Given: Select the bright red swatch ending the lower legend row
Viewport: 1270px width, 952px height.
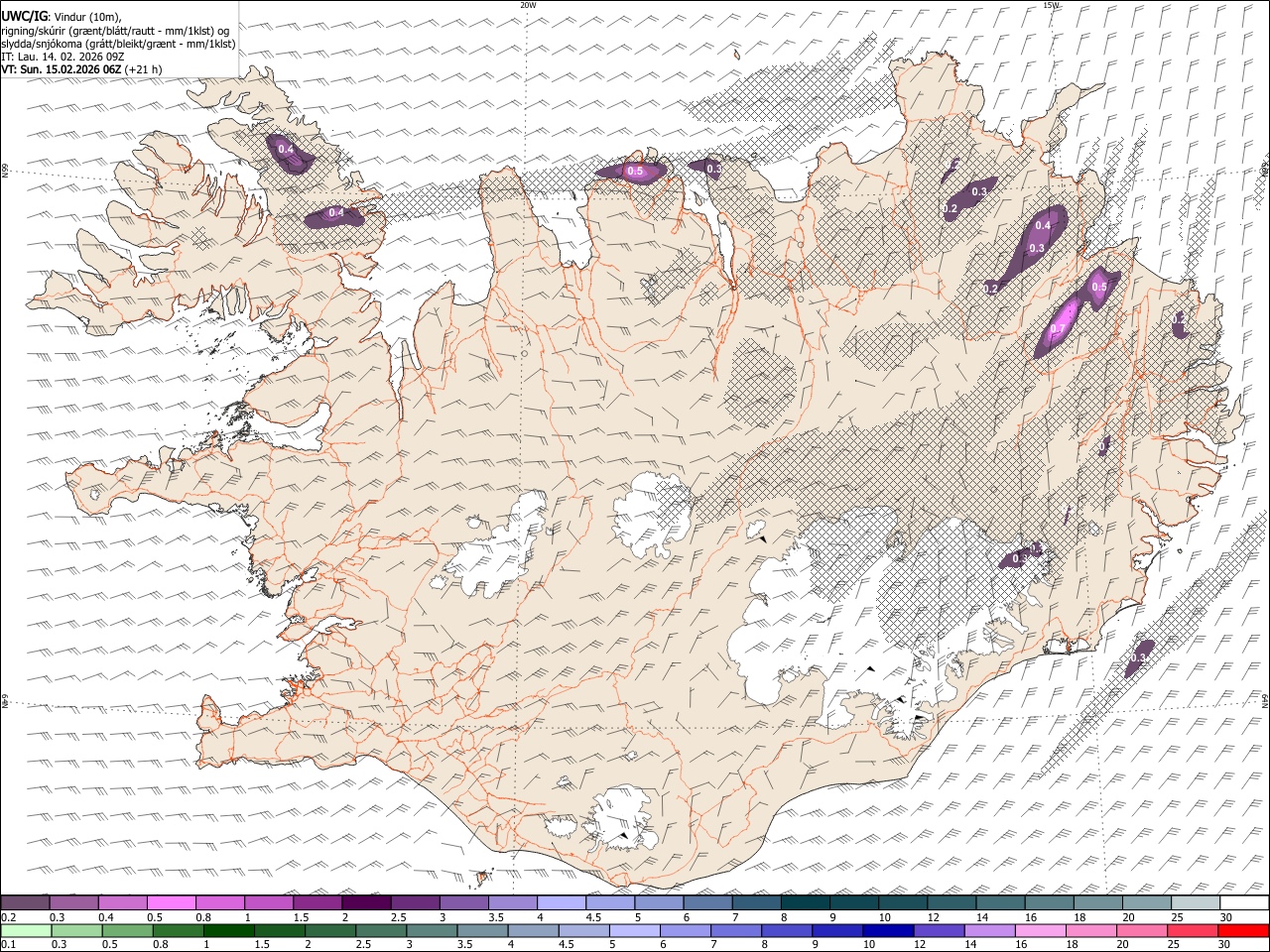Looking at the screenshot, I should (x=1243, y=931).
